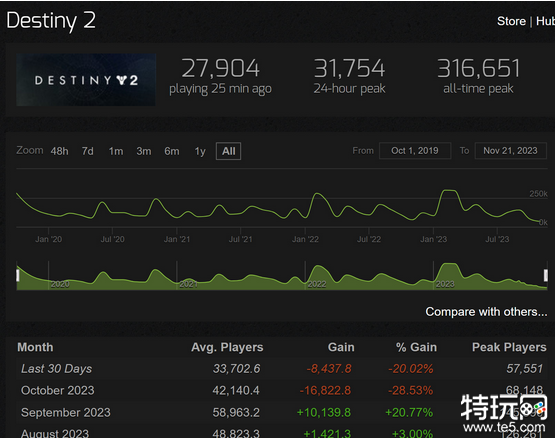Click the Jan '20 axis label

[x=48, y=239]
